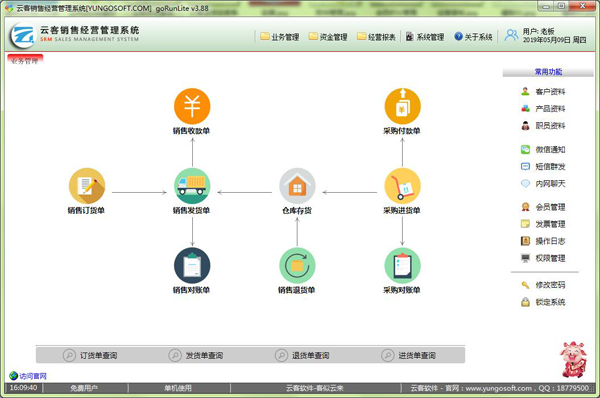
Task: Open the 销售对账单 clipboard icon
Action: click(192, 266)
